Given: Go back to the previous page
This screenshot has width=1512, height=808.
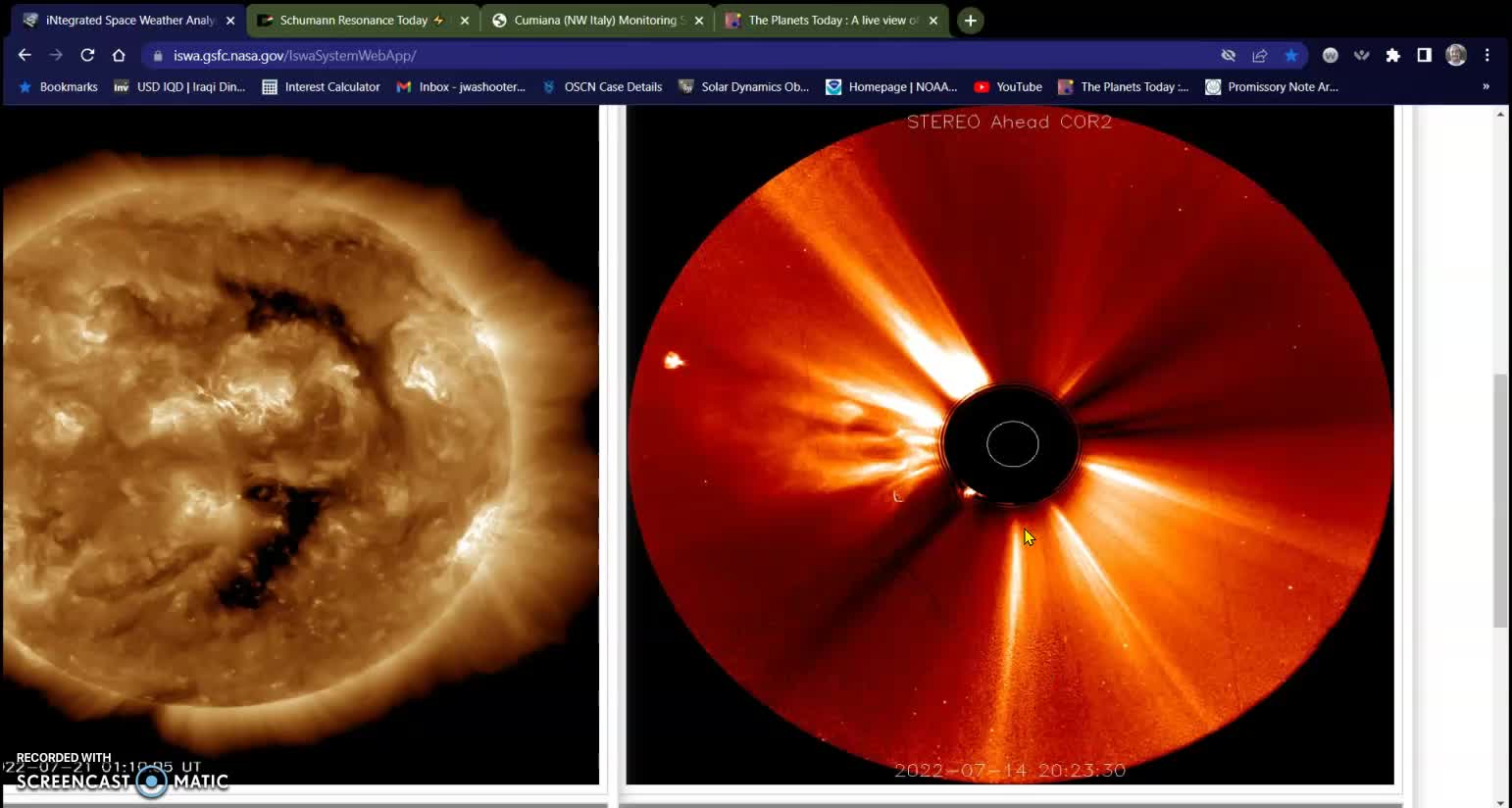Looking at the screenshot, I should click(25, 56).
